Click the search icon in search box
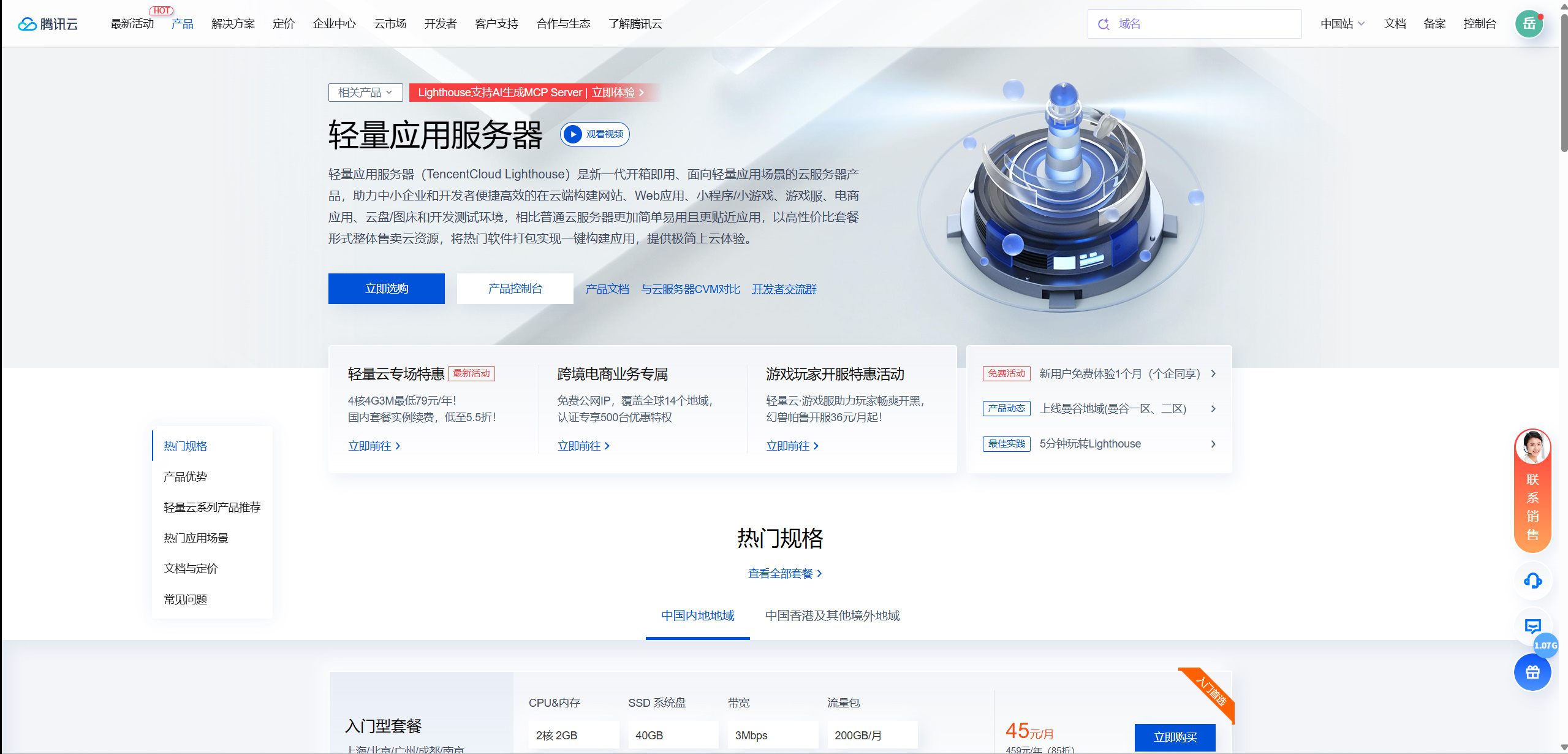Screen dimensions: 1568x754 [x=1104, y=24]
